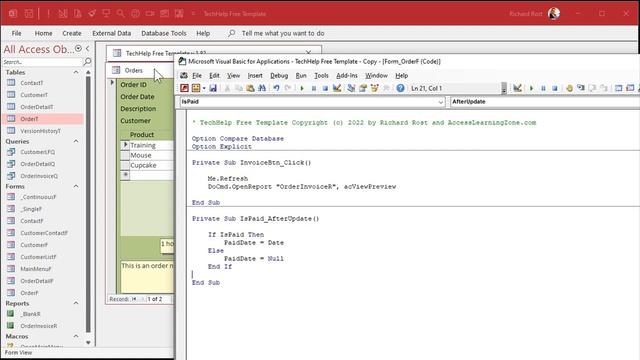Open the VBA editor Tools menu
Image resolution: width=640 pixels, height=360 pixels.
321,76
